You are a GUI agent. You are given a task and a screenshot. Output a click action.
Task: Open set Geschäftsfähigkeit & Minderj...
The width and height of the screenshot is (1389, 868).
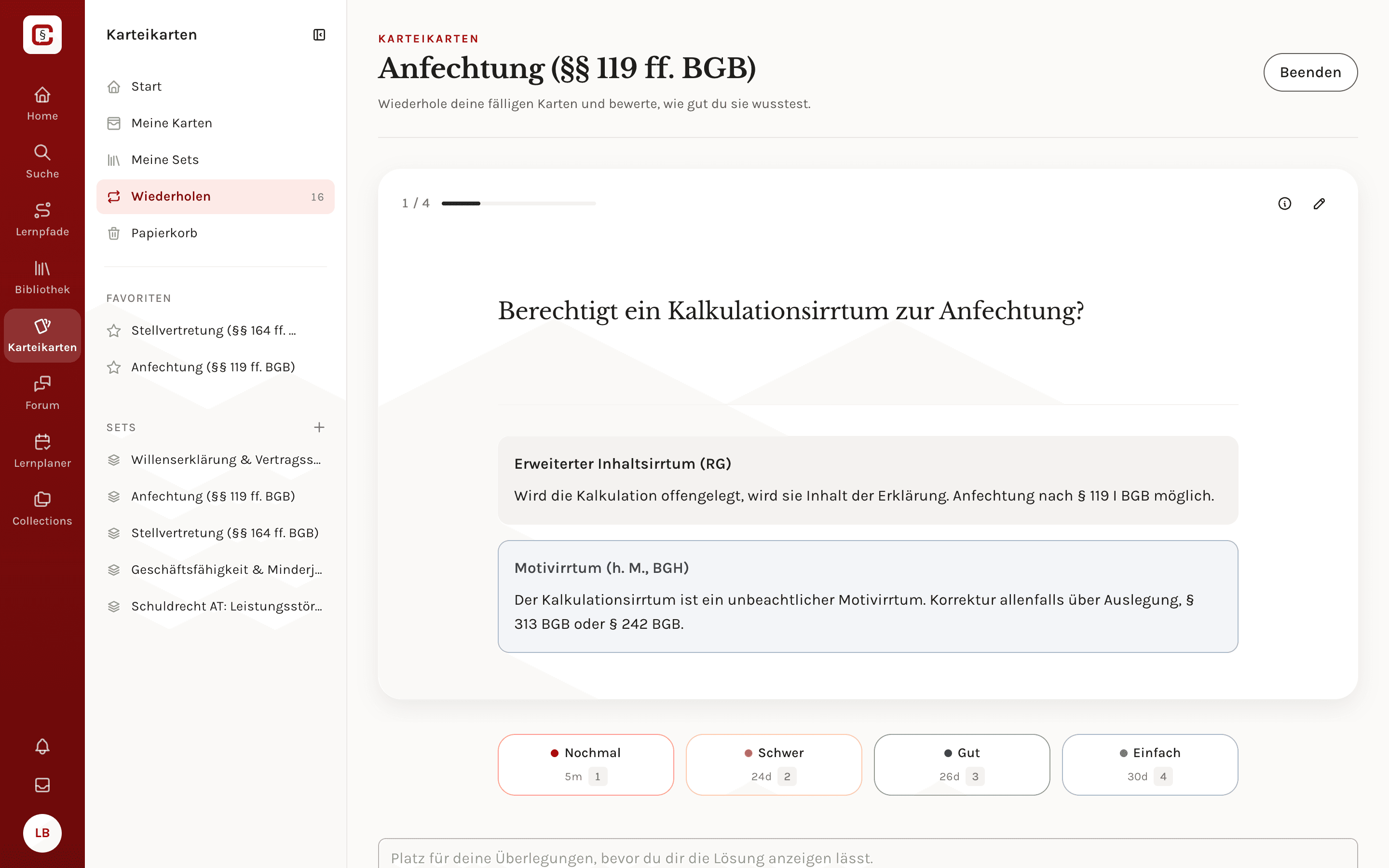tap(215, 570)
